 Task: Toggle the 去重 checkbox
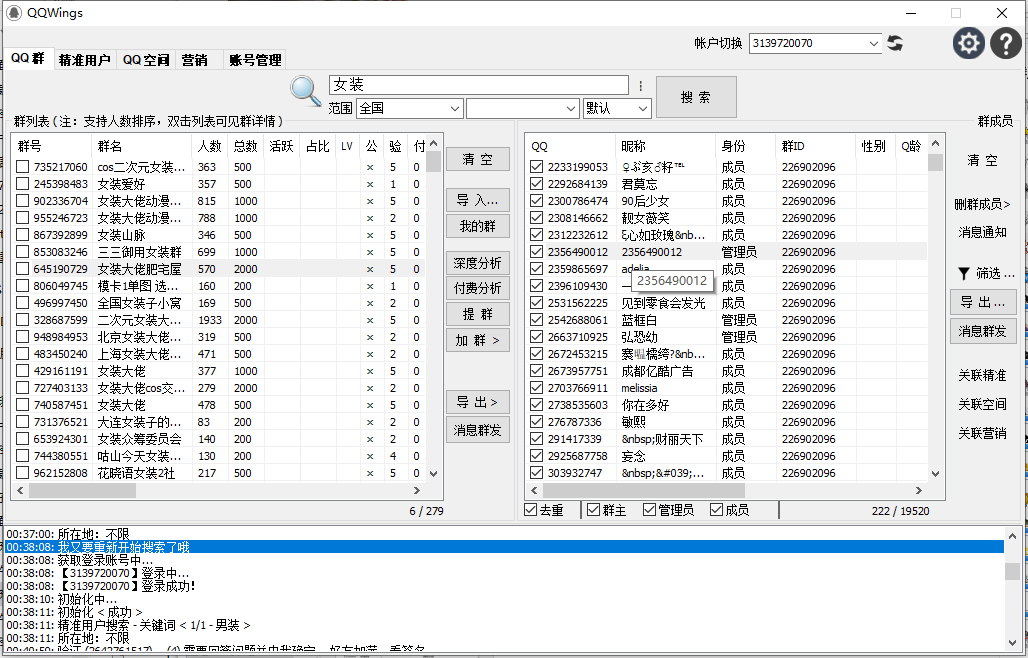(x=531, y=510)
